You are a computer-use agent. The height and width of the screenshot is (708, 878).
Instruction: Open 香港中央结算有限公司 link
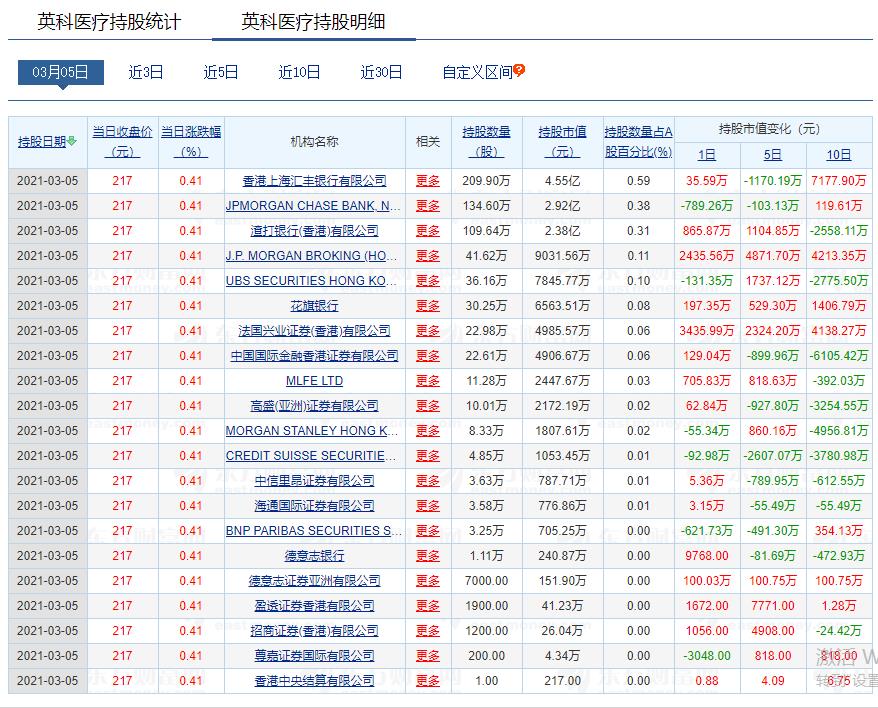[x=314, y=681]
